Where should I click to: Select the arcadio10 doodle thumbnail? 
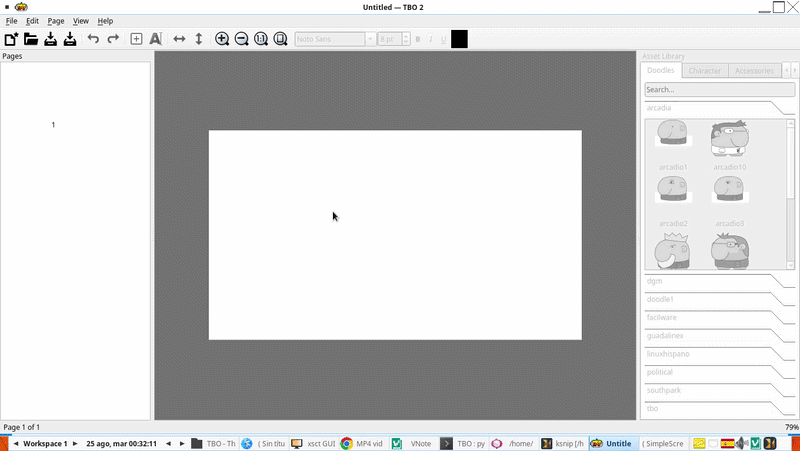(730, 138)
